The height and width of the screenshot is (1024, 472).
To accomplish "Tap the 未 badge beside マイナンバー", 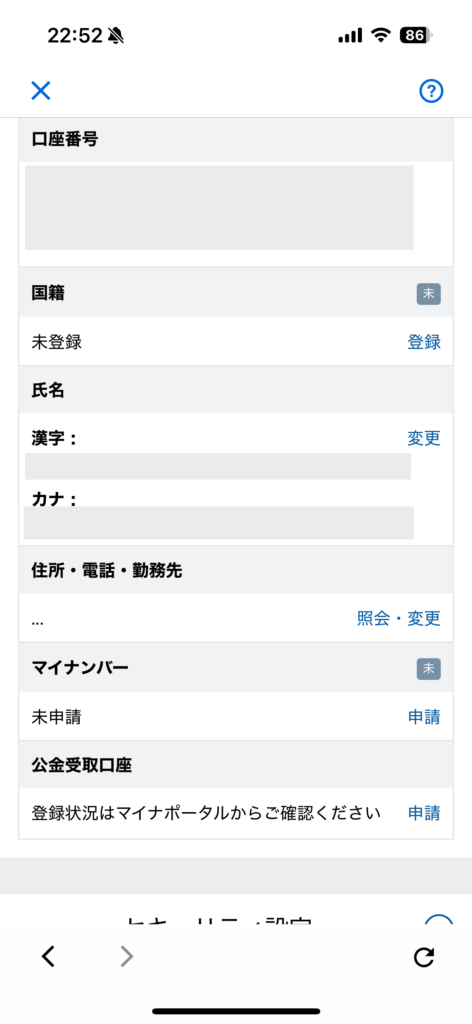I will [429, 669].
